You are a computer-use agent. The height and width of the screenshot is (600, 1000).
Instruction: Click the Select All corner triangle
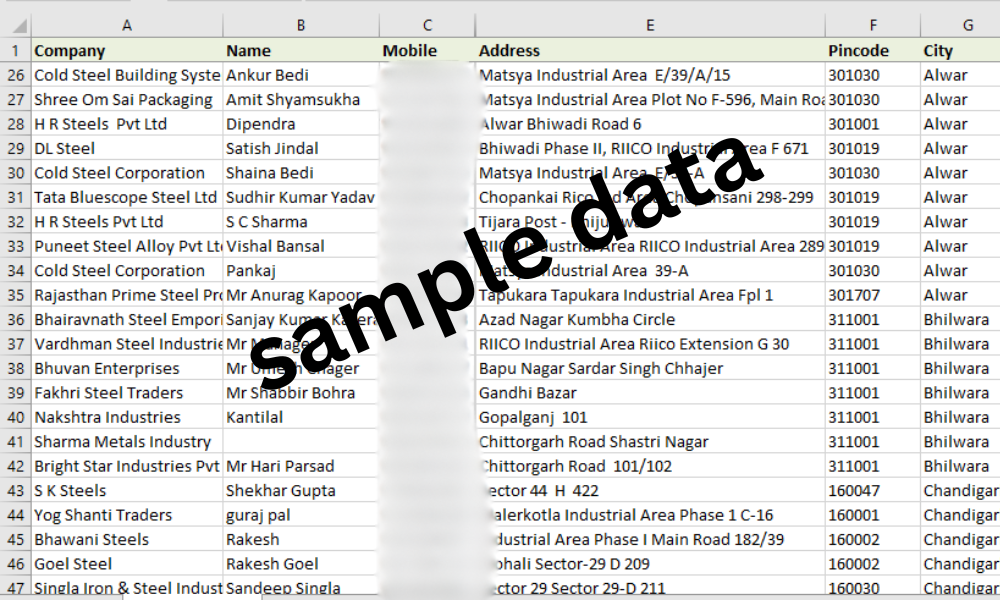click(19, 26)
